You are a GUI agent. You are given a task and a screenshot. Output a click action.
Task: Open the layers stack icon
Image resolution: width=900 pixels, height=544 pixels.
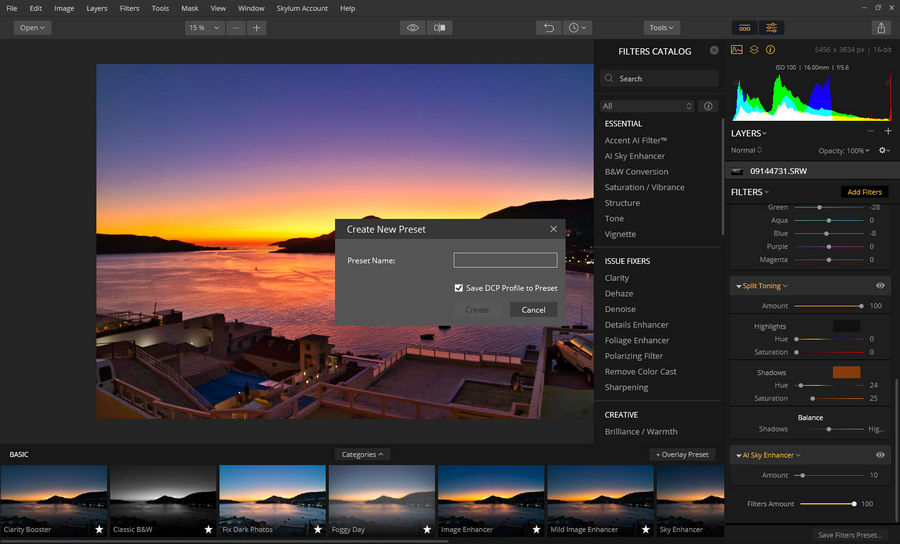[x=754, y=50]
